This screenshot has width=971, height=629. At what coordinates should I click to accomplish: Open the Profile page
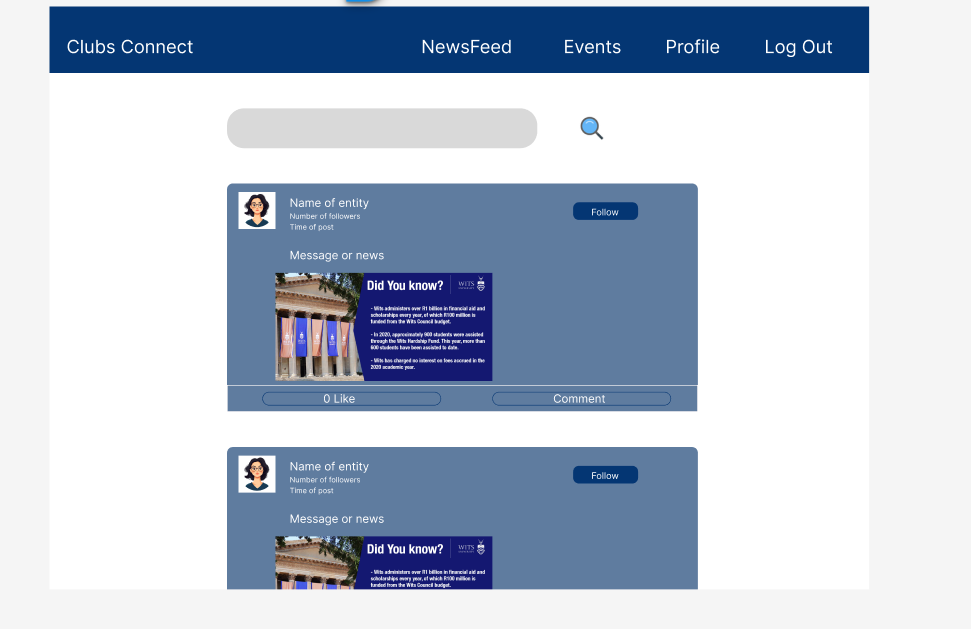click(x=692, y=47)
